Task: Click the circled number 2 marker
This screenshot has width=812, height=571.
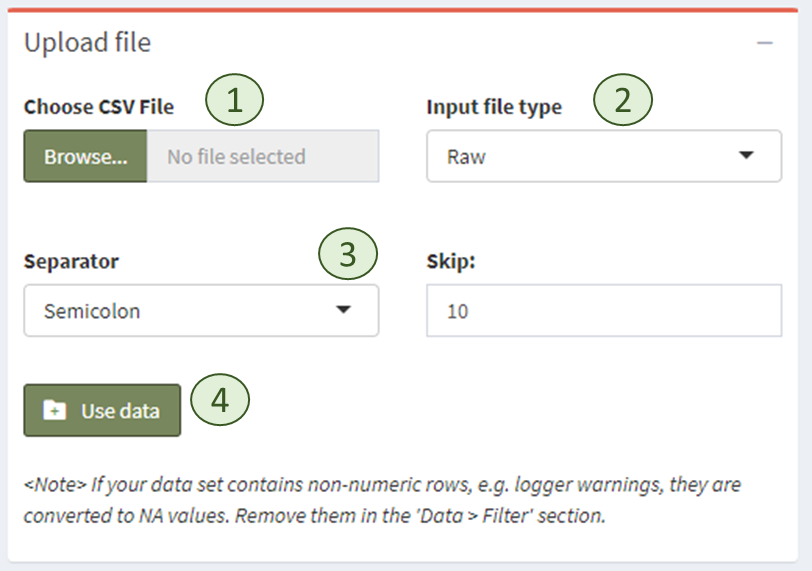Action: click(623, 101)
